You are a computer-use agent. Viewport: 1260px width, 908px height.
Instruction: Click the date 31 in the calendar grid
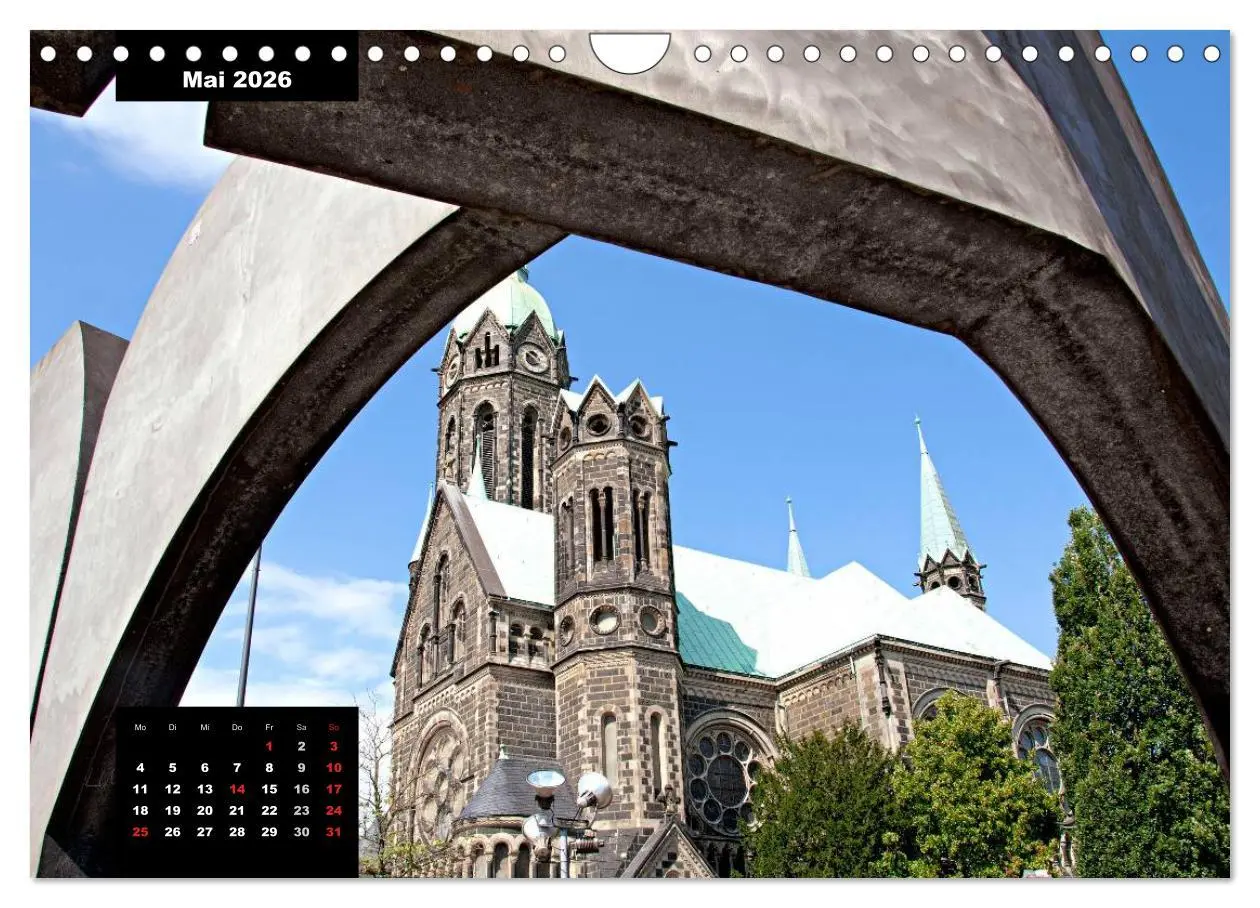point(334,831)
